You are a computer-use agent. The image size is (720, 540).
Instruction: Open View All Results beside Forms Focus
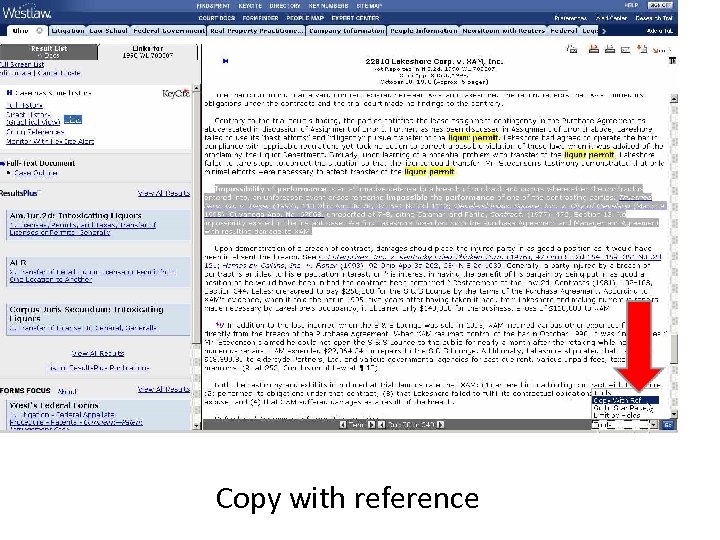163,389
